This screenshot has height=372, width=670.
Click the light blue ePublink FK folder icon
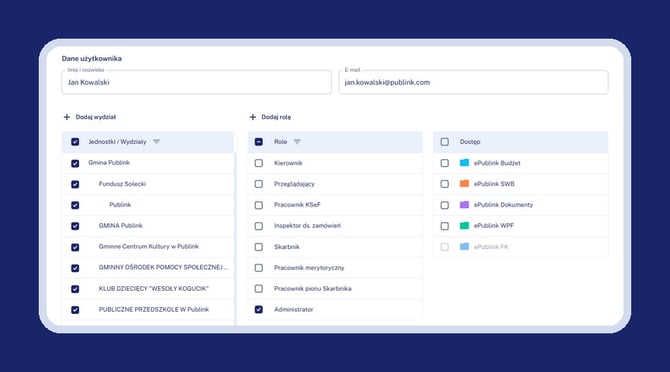click(x=464, y=246)
